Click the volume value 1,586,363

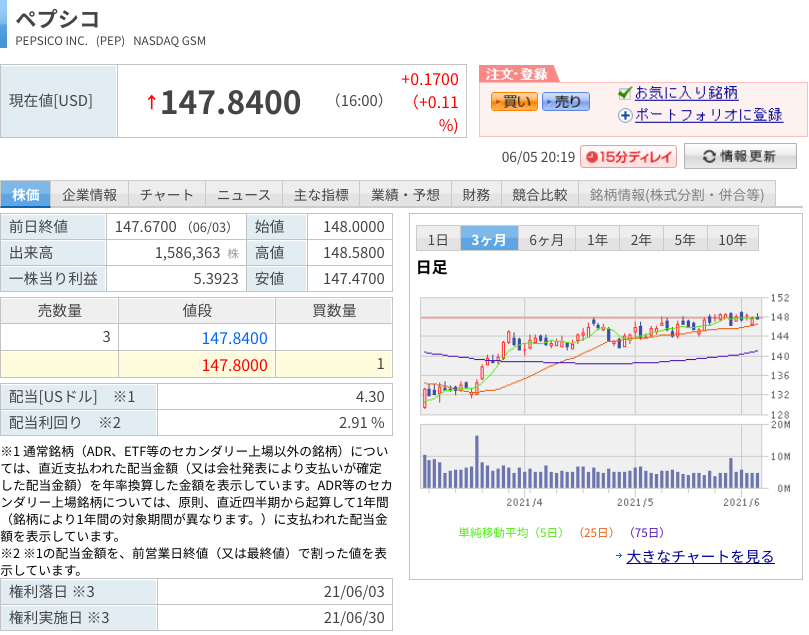pos(188,253)
